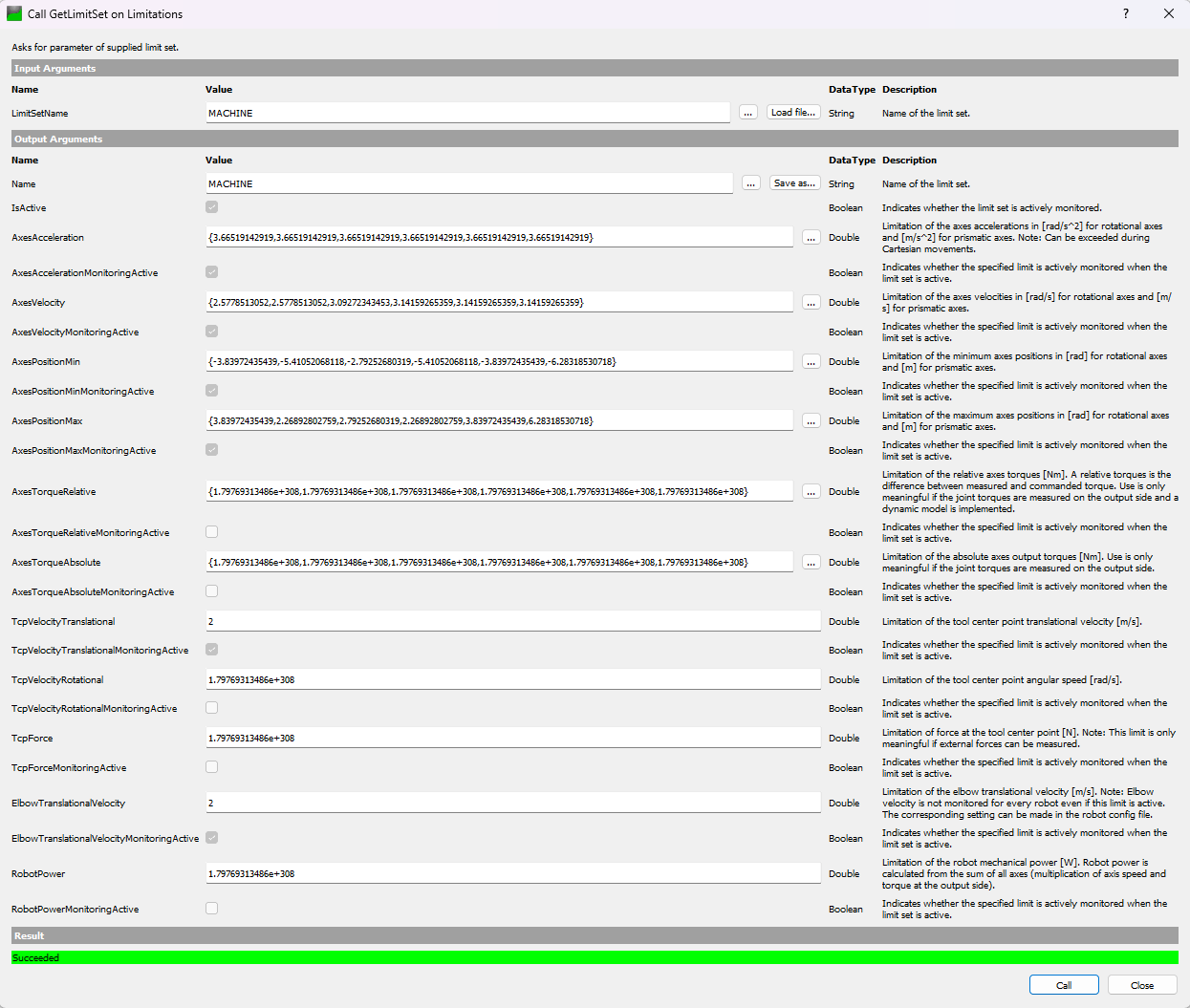1190x1008 pixels.
Task: Click the help question mark in title bar
Action: (1126, 14)
